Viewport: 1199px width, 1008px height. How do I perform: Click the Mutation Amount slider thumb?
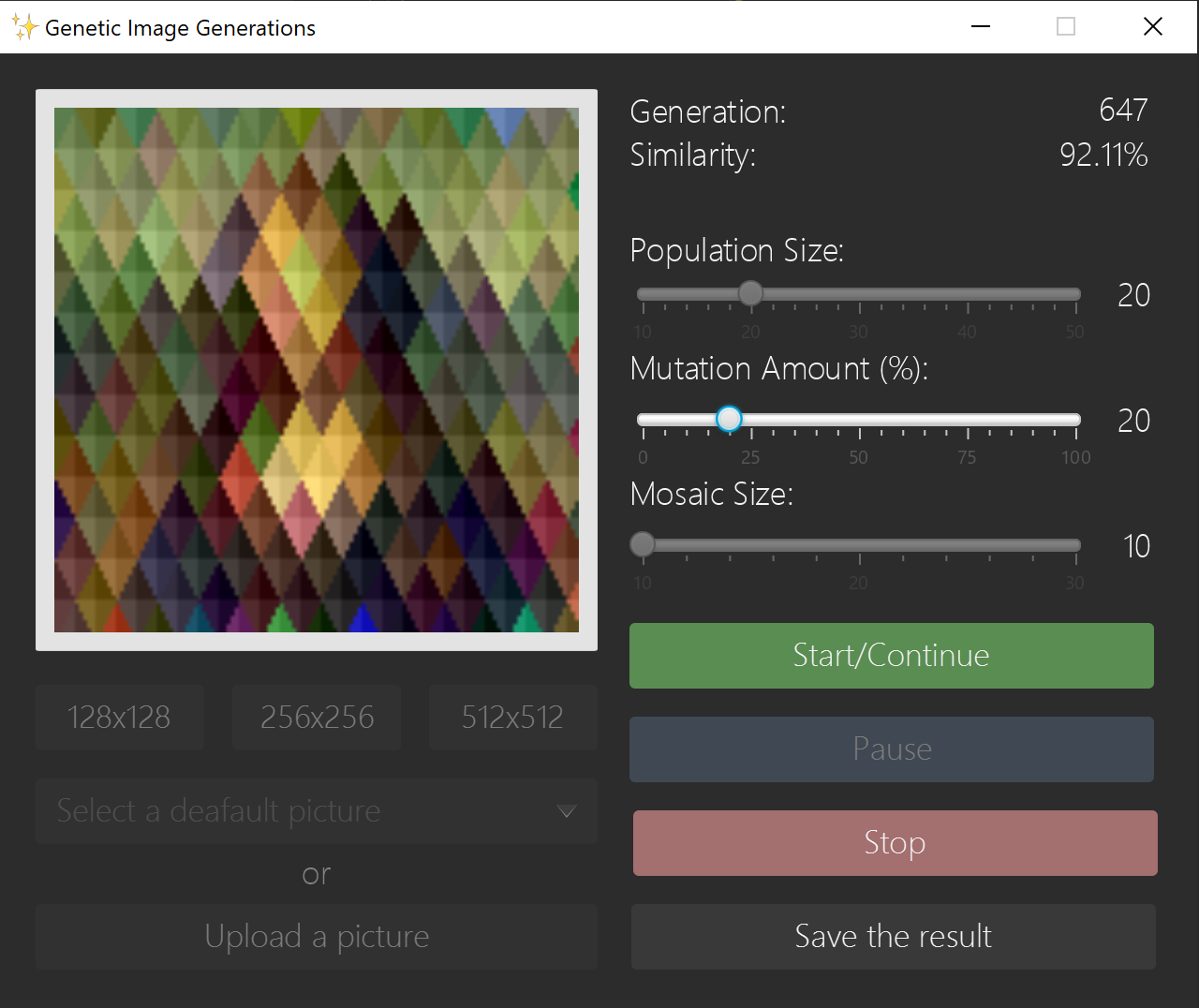pyautogui.click(x=729, y=419)
